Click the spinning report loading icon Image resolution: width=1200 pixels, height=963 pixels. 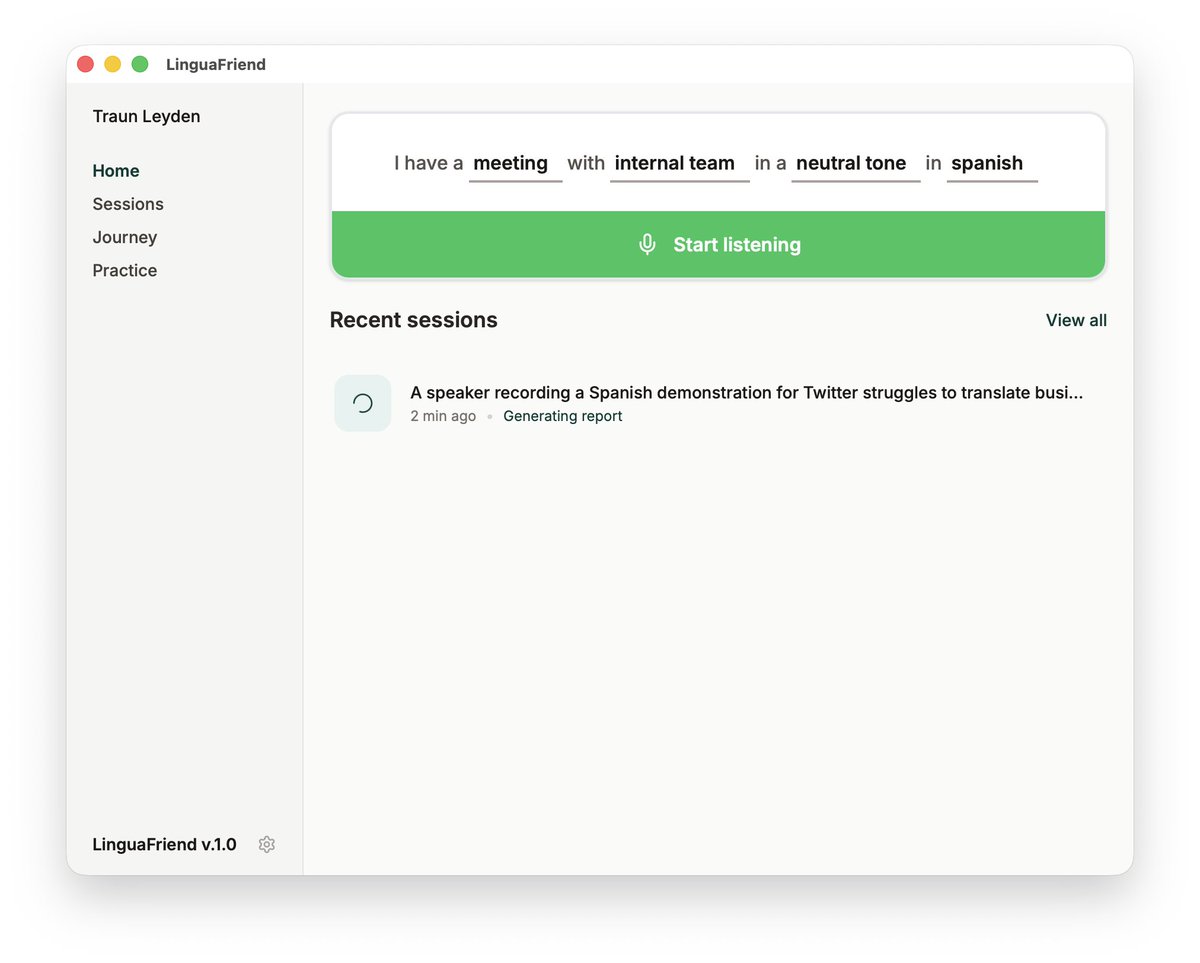[x=363, y=403]
